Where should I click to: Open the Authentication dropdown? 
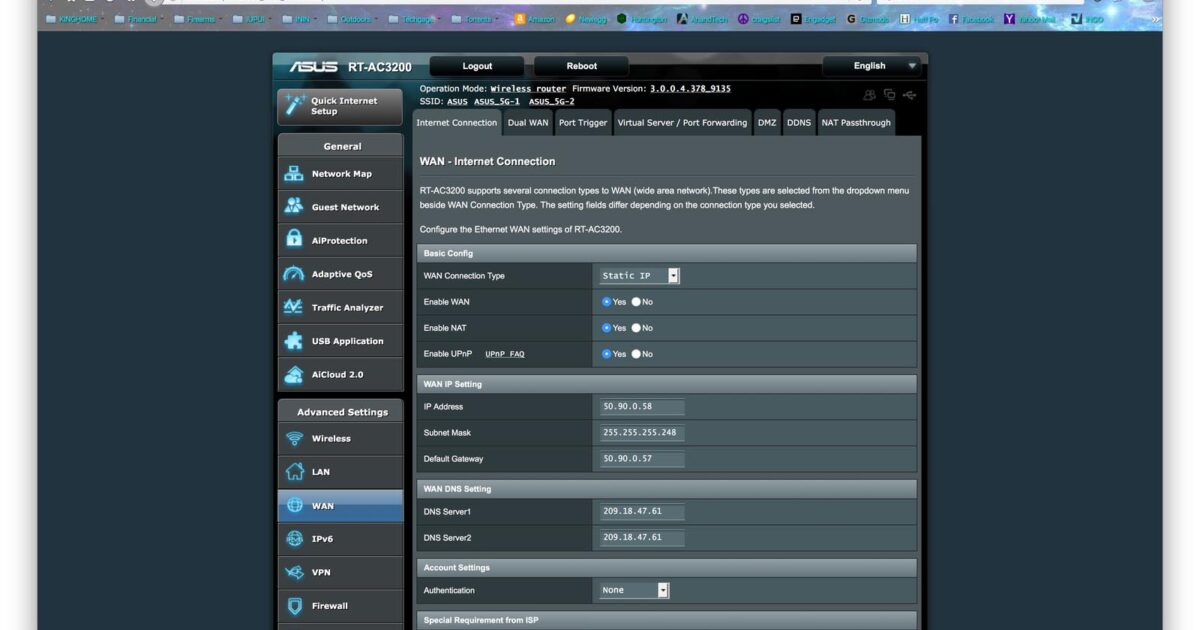point(634,590)
